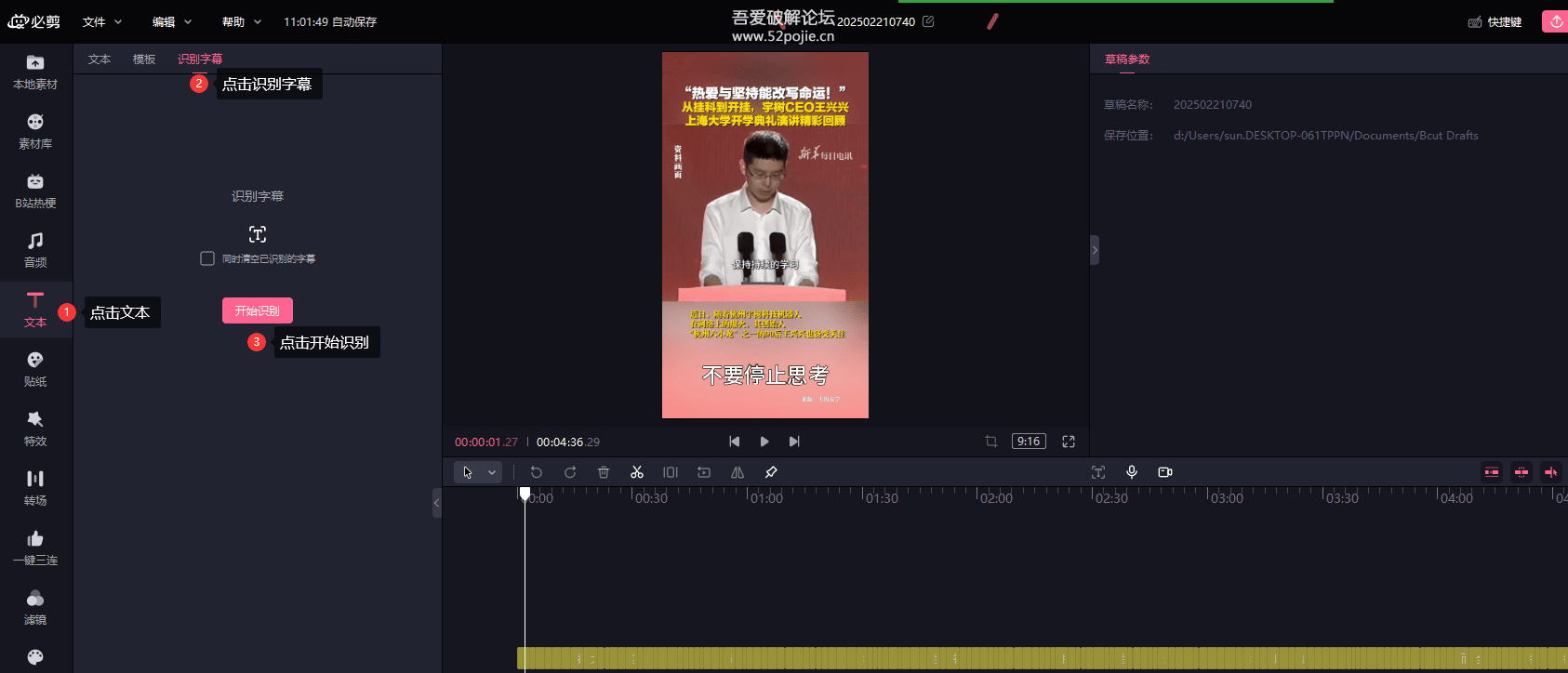This screenshot has width=1568, height=673.
Task: Click the reverse playback icon in the toolbar
Action: pos(704,472)
